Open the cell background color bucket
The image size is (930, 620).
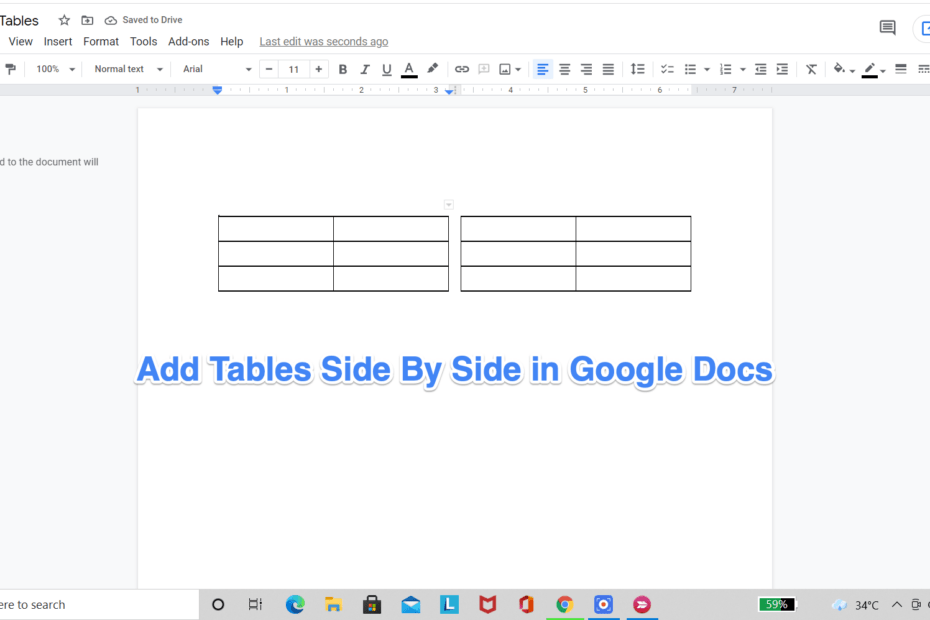click(839, 69)
